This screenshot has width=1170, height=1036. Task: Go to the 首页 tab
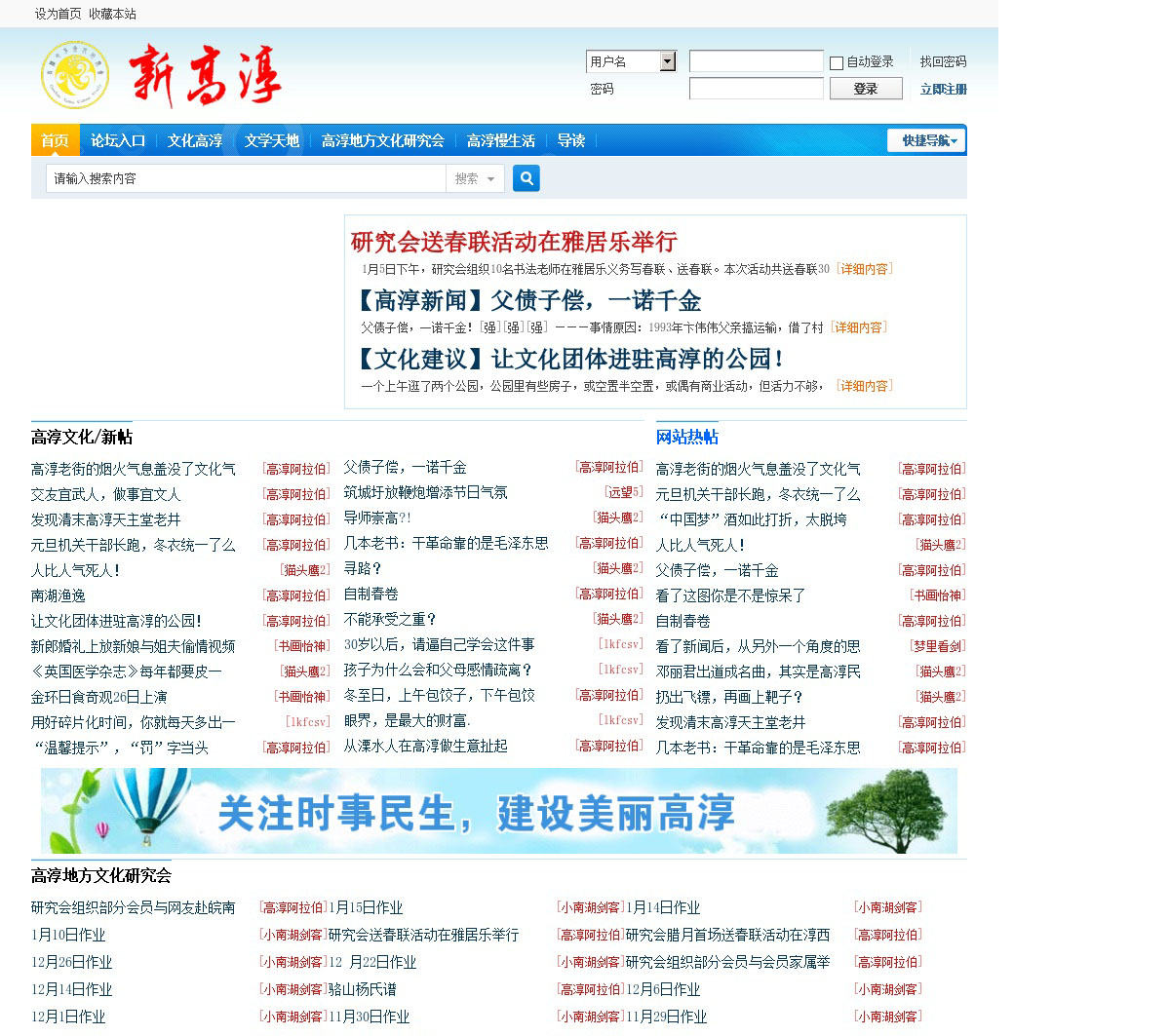coord(55,140)
